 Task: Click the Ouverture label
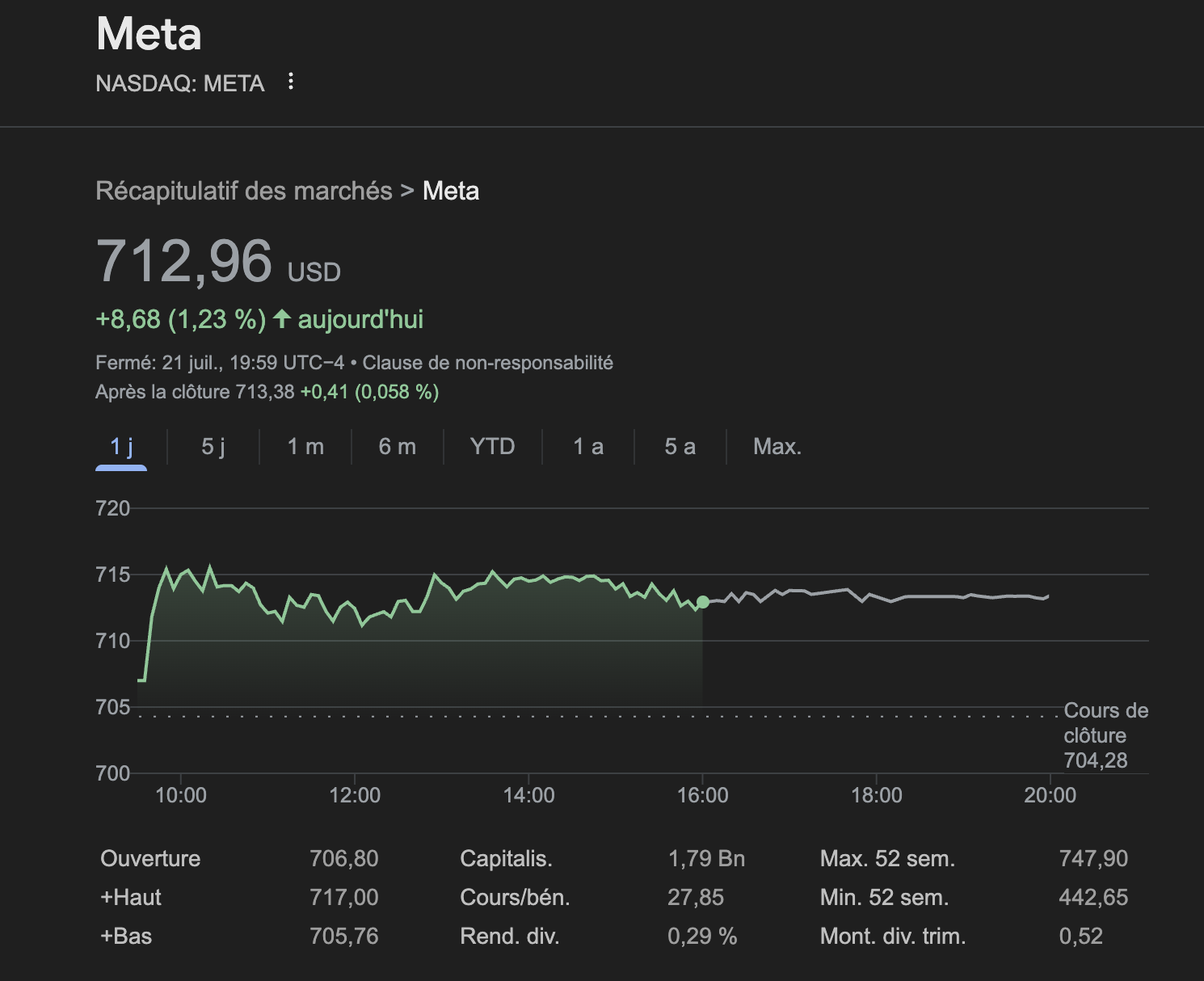[150, 858]
